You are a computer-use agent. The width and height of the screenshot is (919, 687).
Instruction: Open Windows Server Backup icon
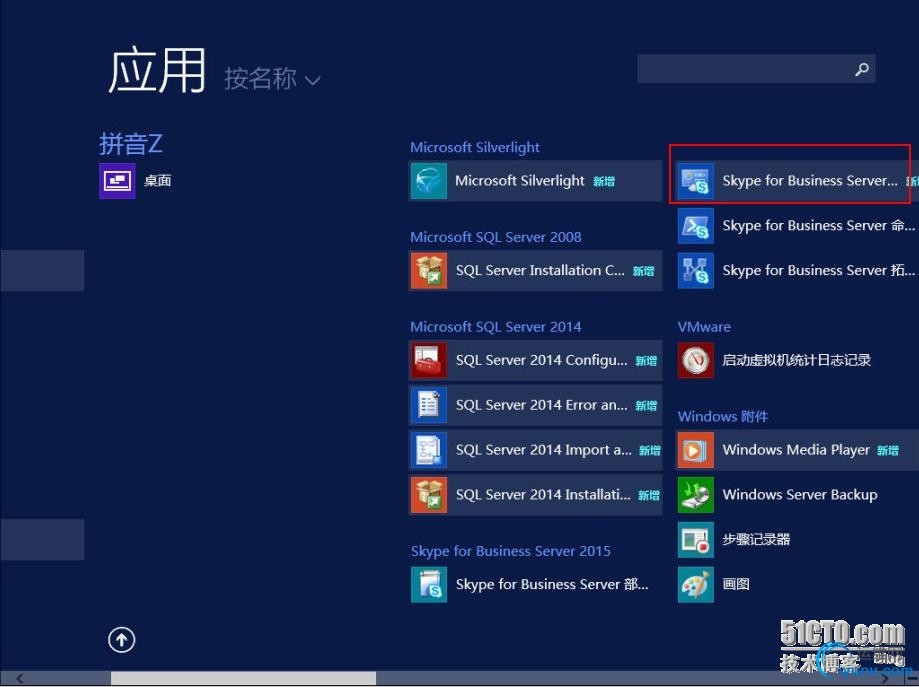click(696, 495)
